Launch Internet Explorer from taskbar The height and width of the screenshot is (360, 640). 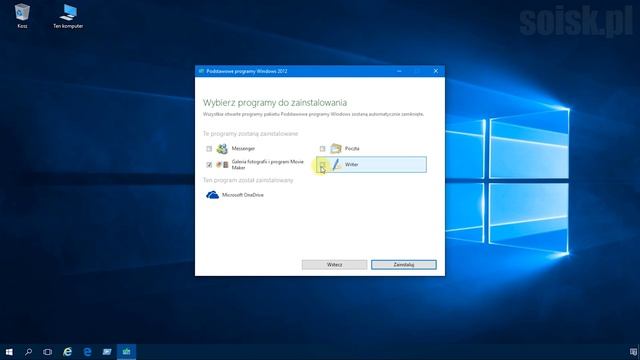67,351
